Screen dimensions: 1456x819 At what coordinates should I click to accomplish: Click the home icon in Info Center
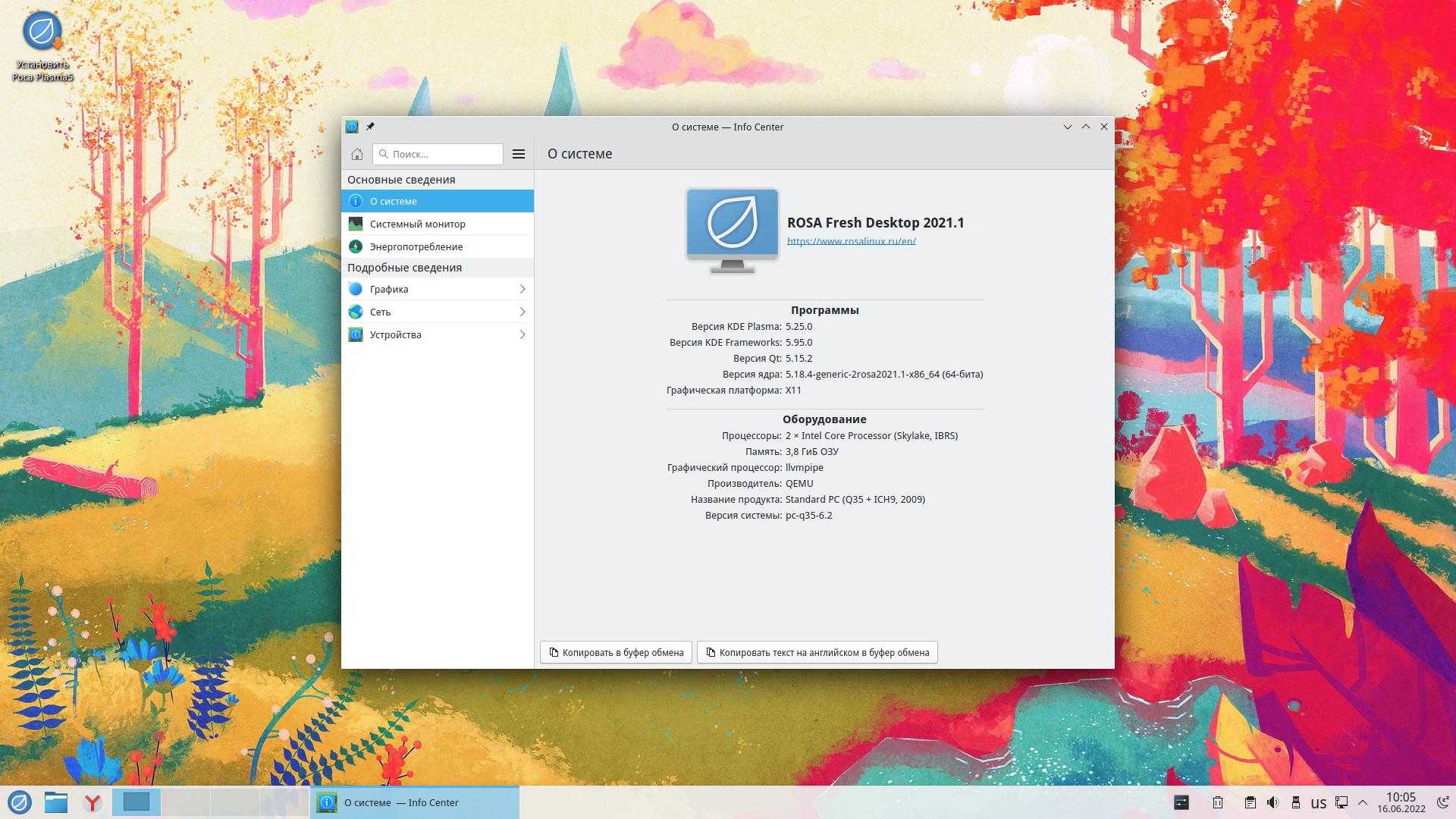357,154
